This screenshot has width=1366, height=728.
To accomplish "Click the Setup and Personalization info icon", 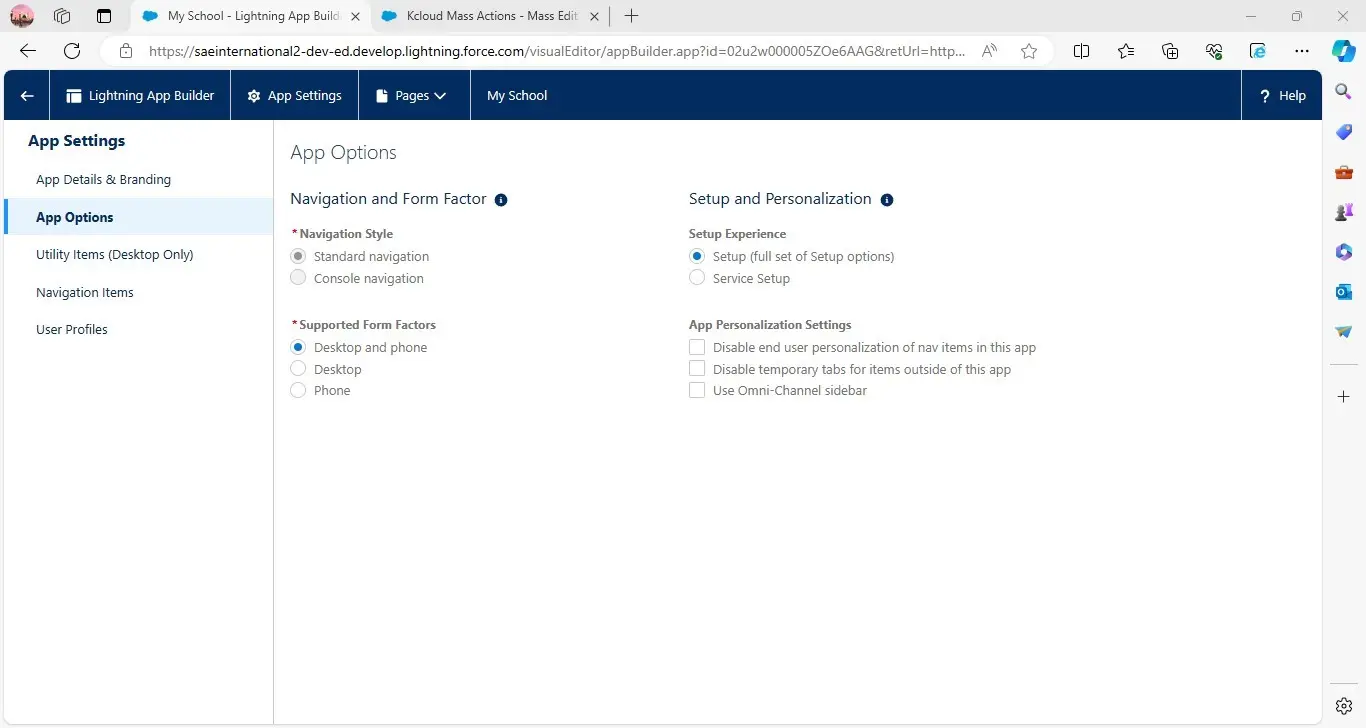I will coord(887,200).
